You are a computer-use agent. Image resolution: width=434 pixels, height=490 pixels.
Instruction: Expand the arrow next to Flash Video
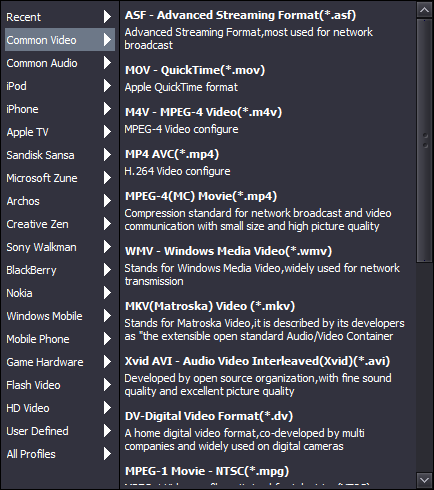[x=107, y=385]
